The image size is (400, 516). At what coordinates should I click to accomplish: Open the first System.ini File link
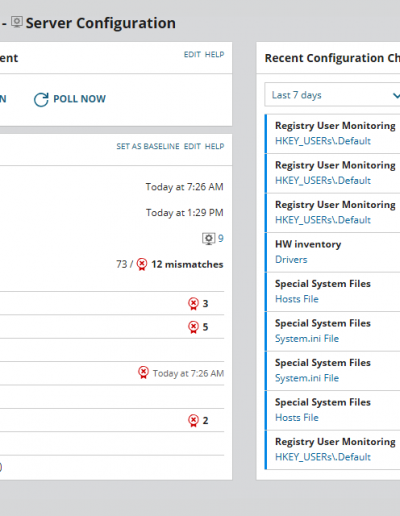point(307,339)
